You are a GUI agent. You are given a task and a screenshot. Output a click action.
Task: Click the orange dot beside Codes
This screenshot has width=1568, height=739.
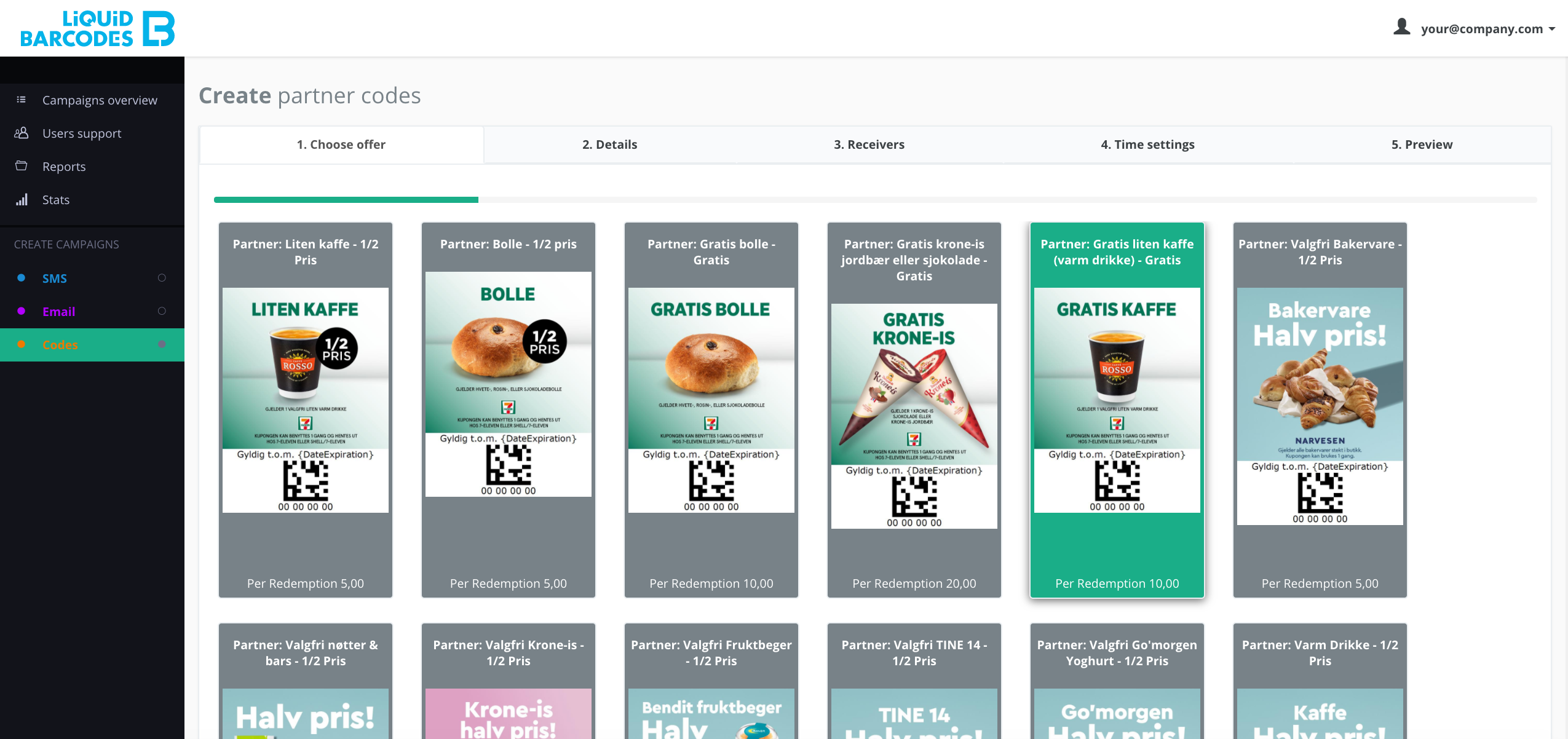tap(22, 344)
